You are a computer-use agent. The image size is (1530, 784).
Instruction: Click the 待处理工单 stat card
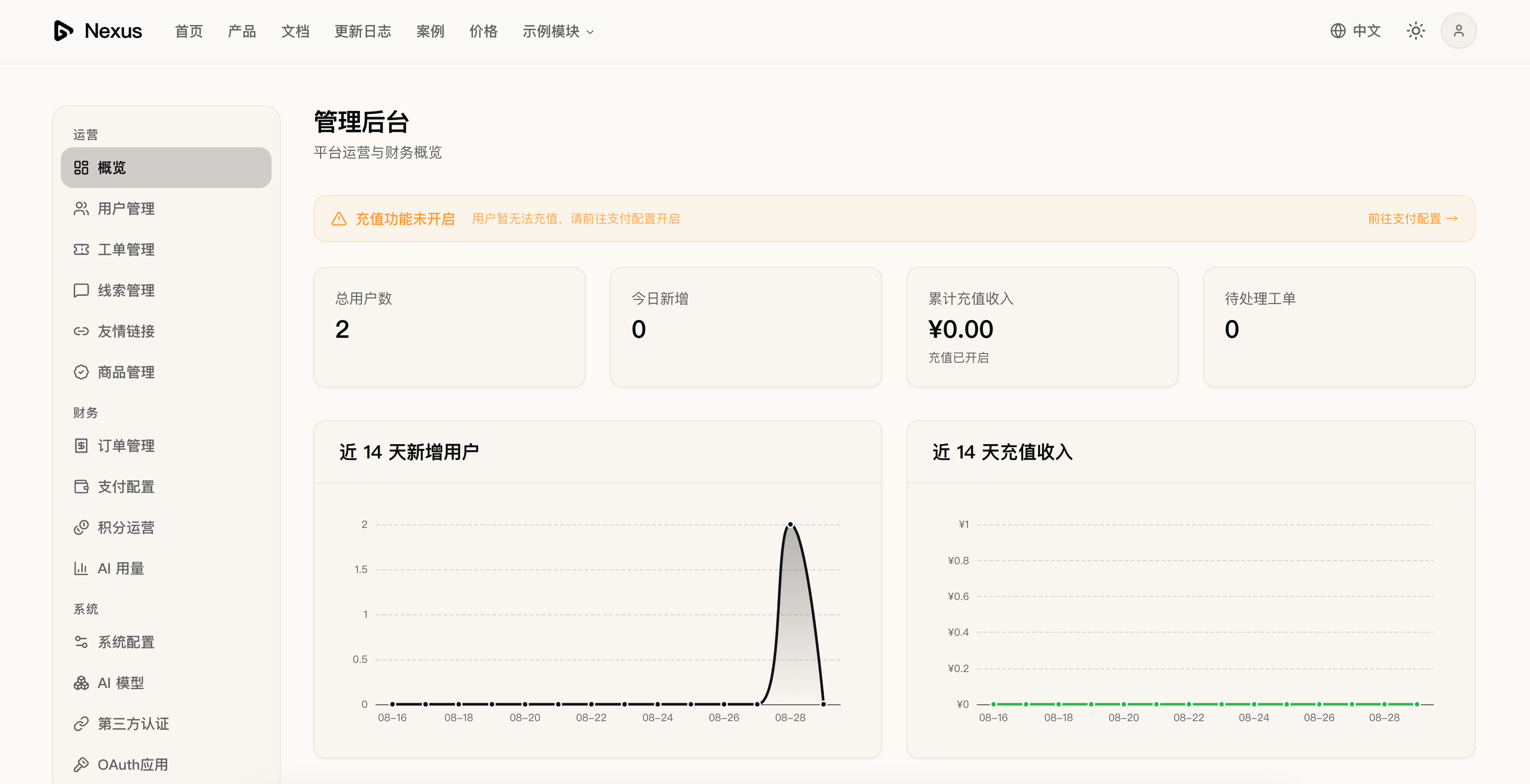[x=1339, y=327]
